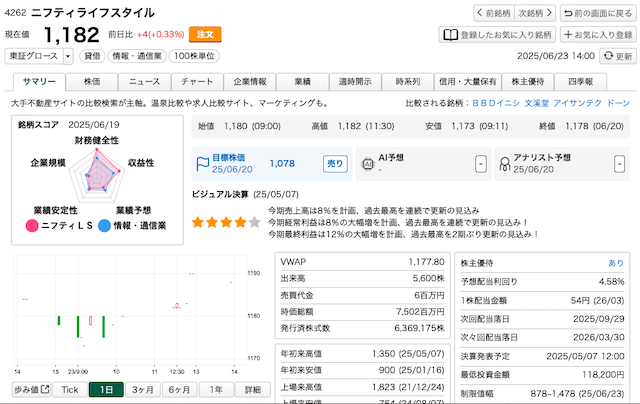Click the 目標株価 flag icon

[202, 164]
